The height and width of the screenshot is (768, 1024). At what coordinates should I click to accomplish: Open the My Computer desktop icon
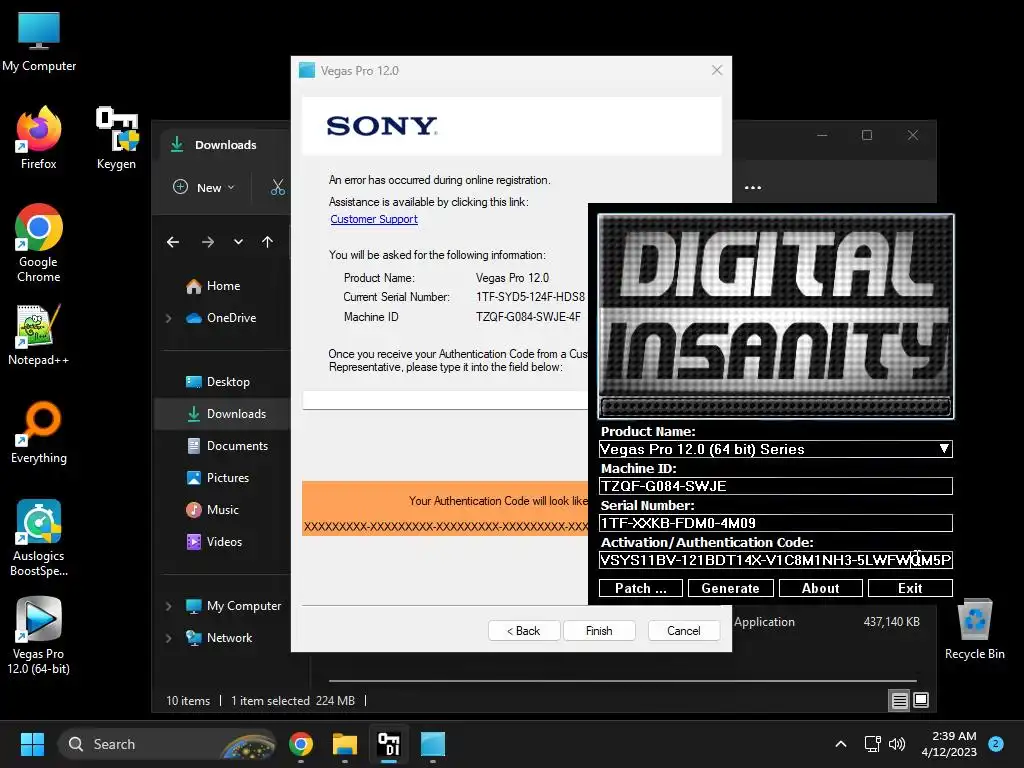(39, 42)
